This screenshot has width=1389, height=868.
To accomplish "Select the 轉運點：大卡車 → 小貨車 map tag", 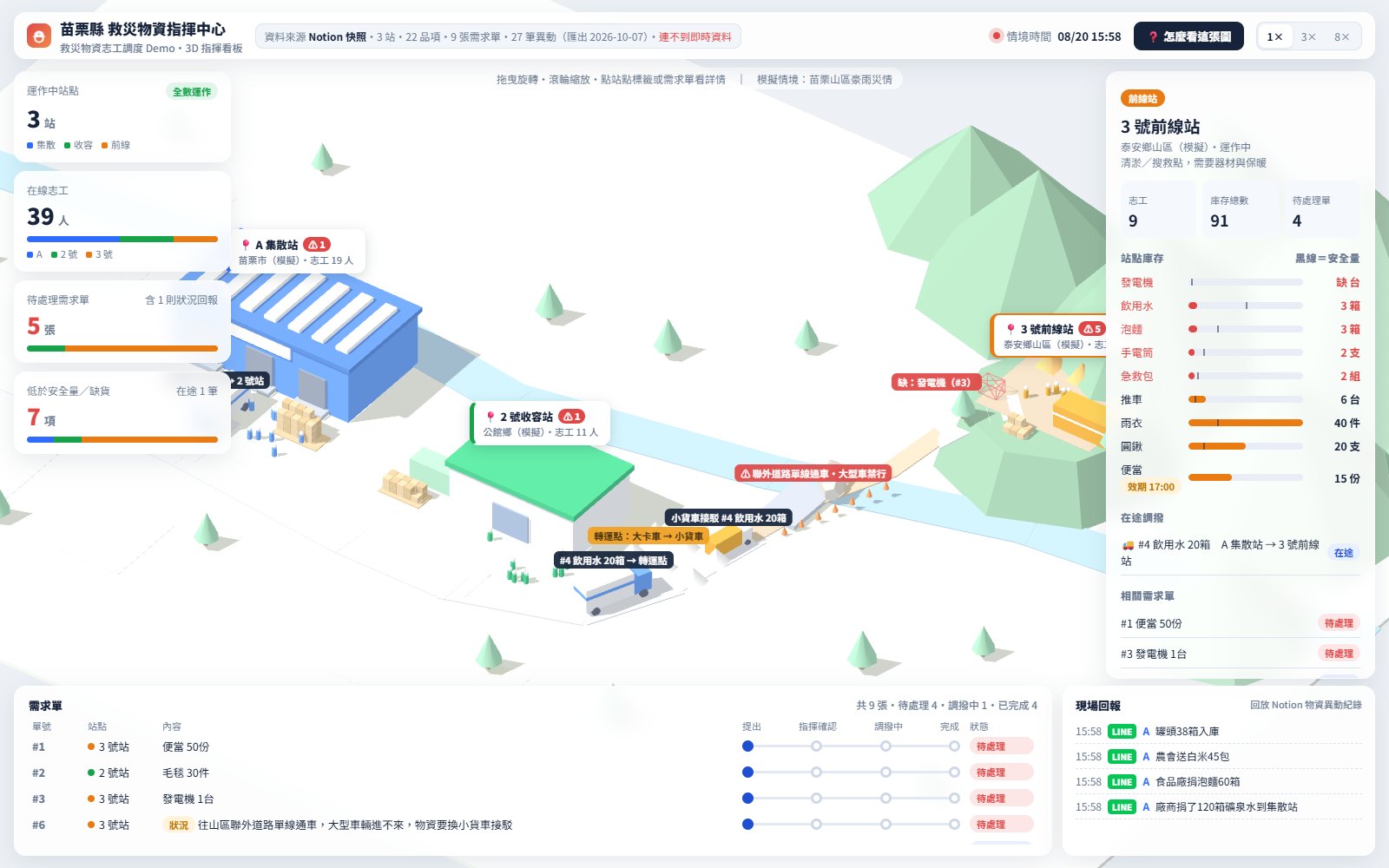I will point(648,536).
